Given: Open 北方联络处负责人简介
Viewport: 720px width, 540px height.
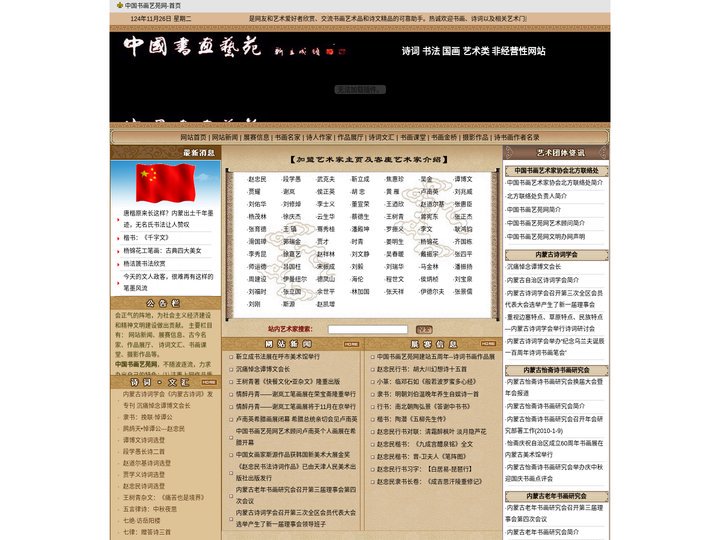Looking at the screenshot, I should pos(536,196).
